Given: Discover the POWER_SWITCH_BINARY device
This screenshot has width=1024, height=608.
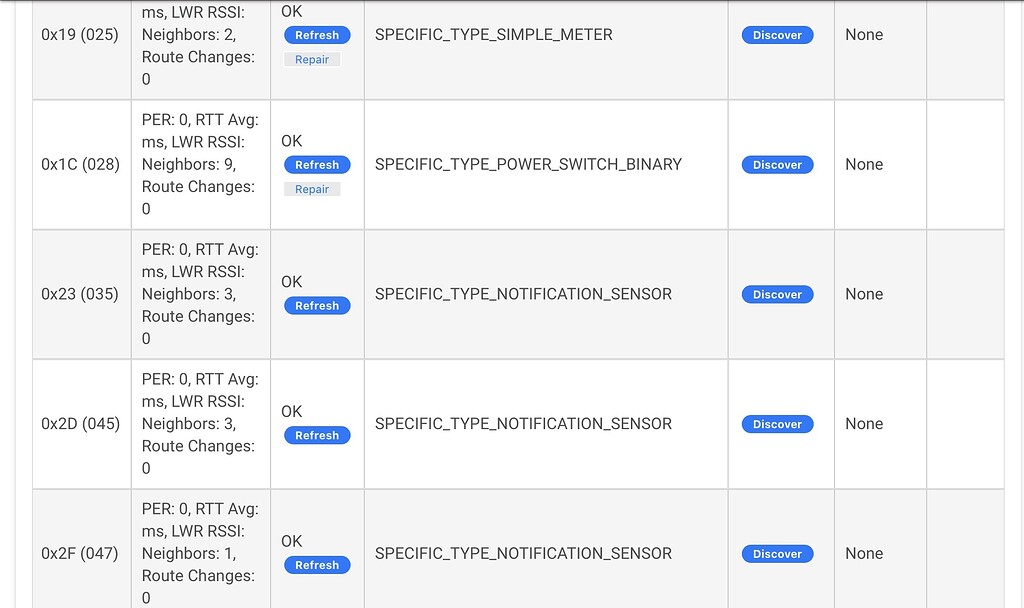Looking at the screenshot, I should 777,165.
